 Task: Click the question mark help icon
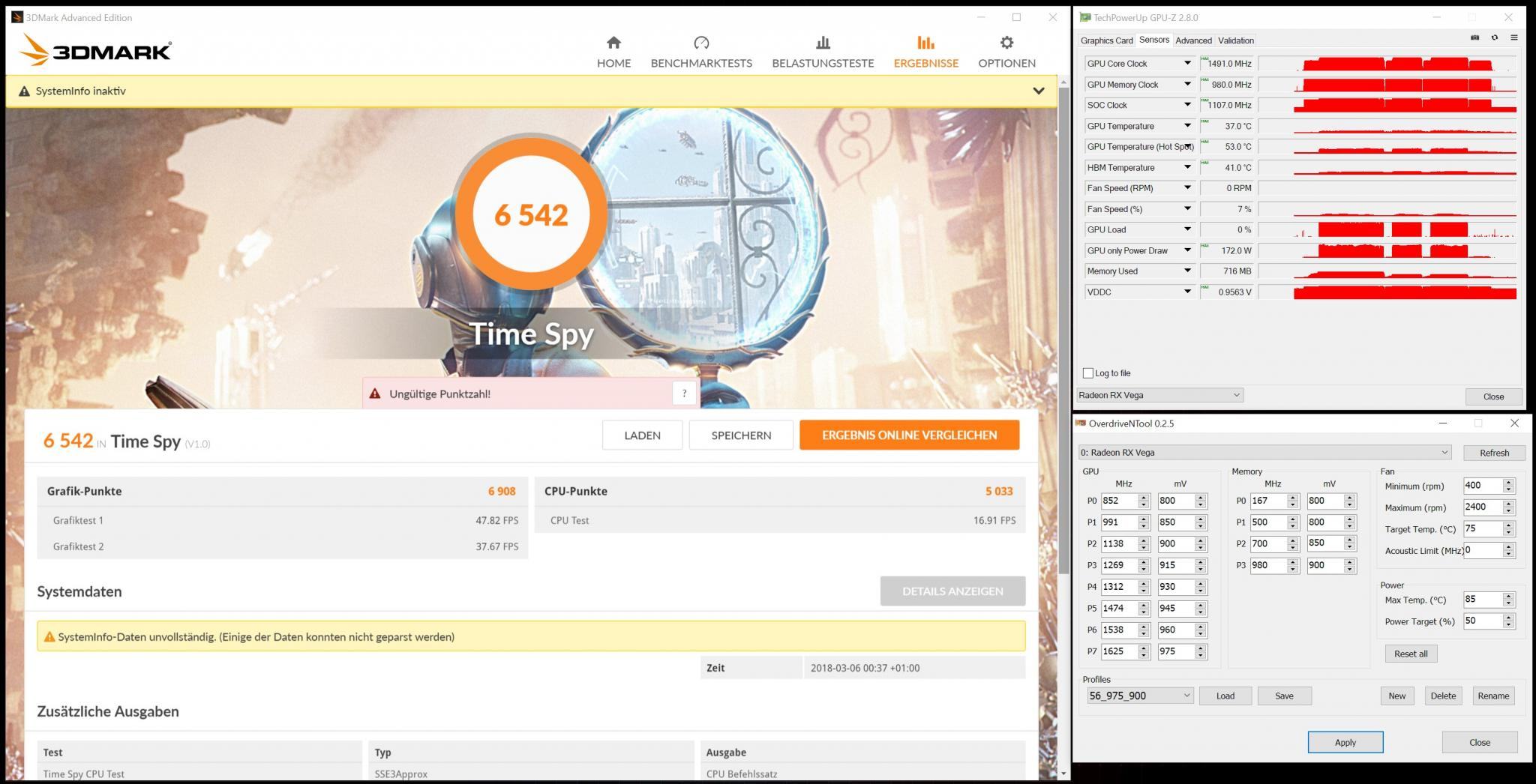(684, 393)
